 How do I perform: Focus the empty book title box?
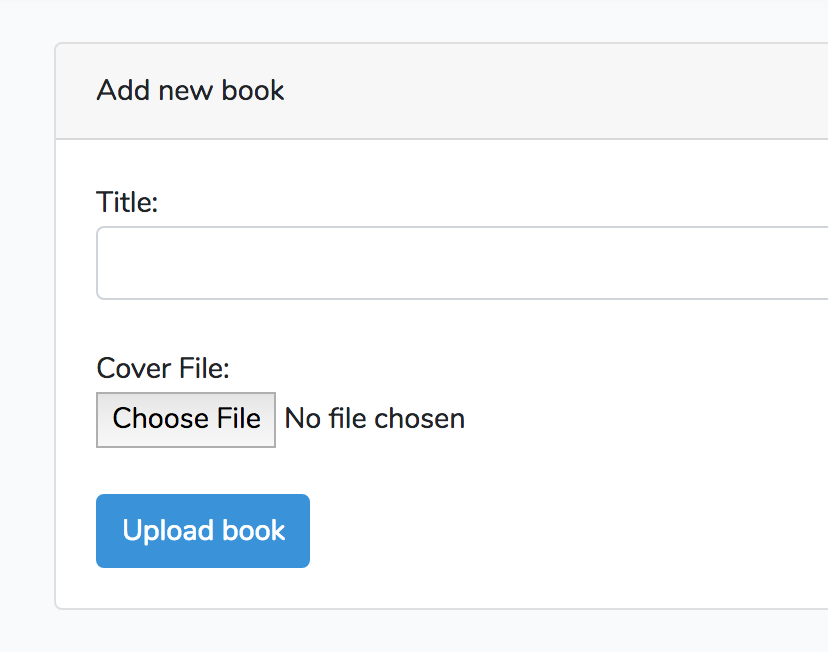[460, 263]
